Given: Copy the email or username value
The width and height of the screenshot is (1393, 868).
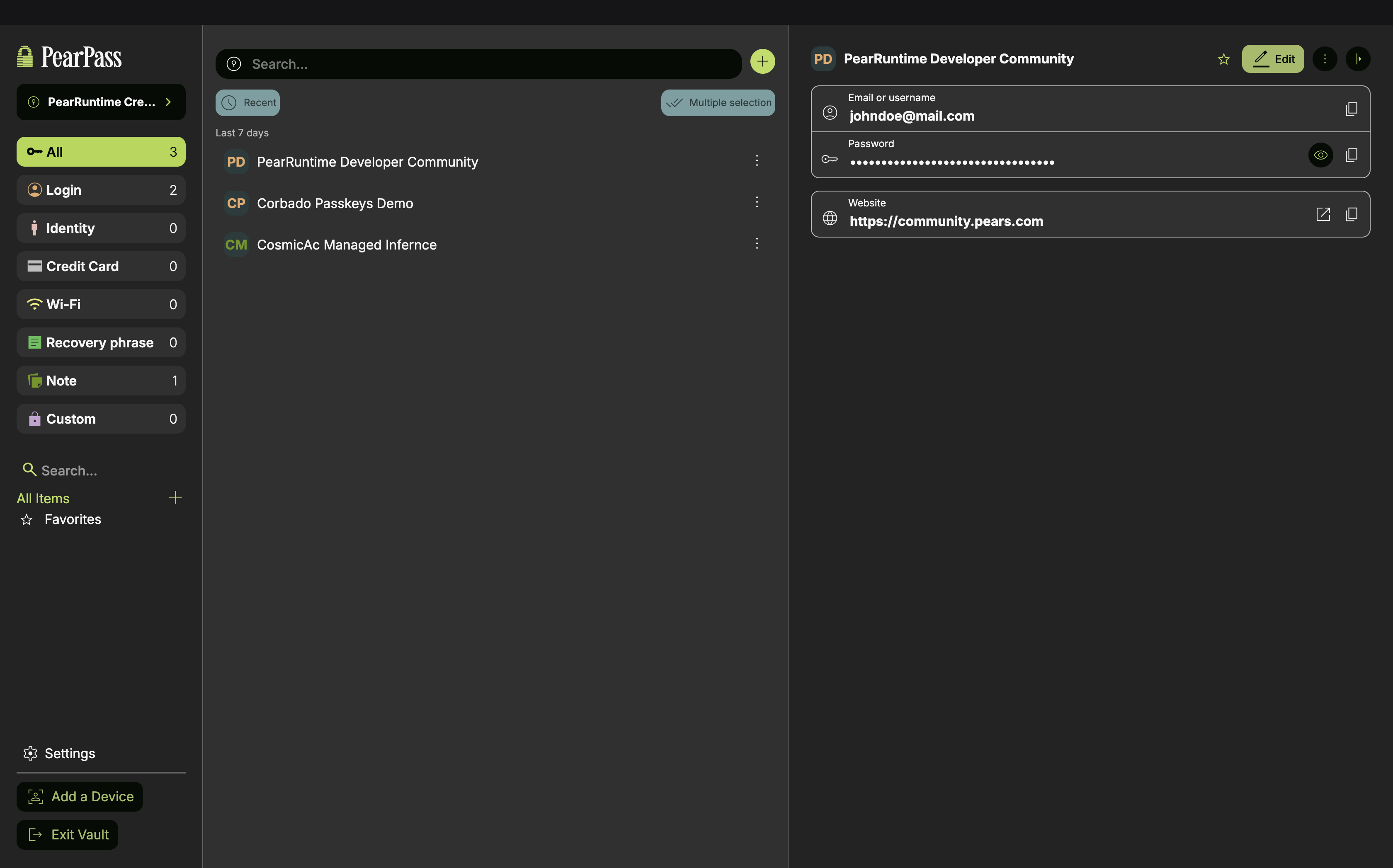Looking at the screenshot, I should click(x=1351, y=109).
